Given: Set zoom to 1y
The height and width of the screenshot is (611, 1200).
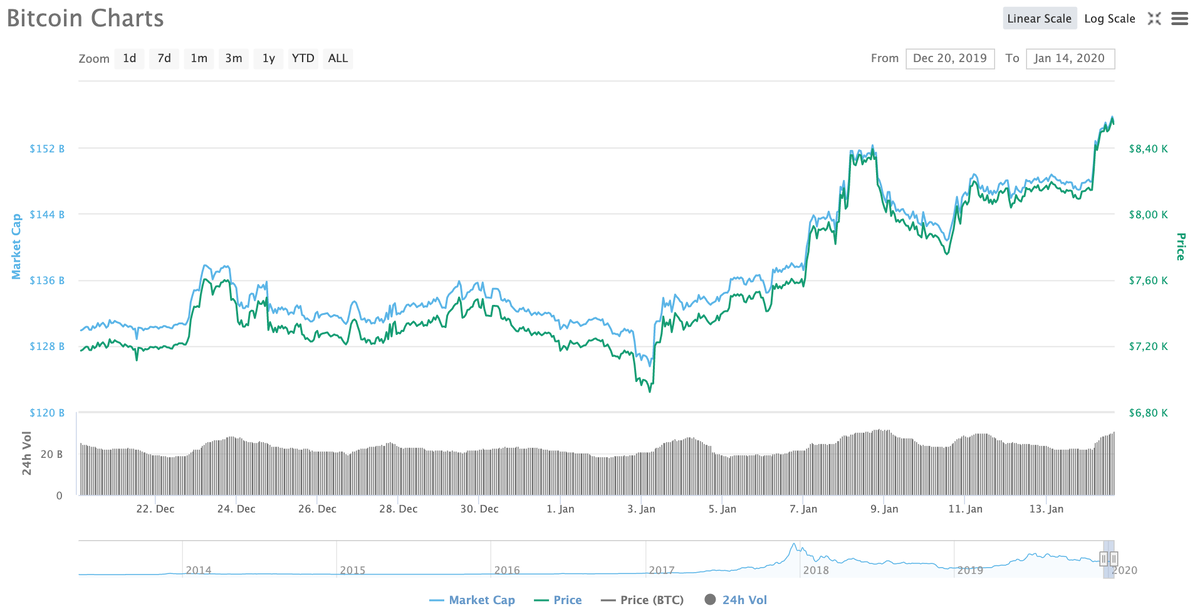Looking at the screenshot, I should 268,58.
